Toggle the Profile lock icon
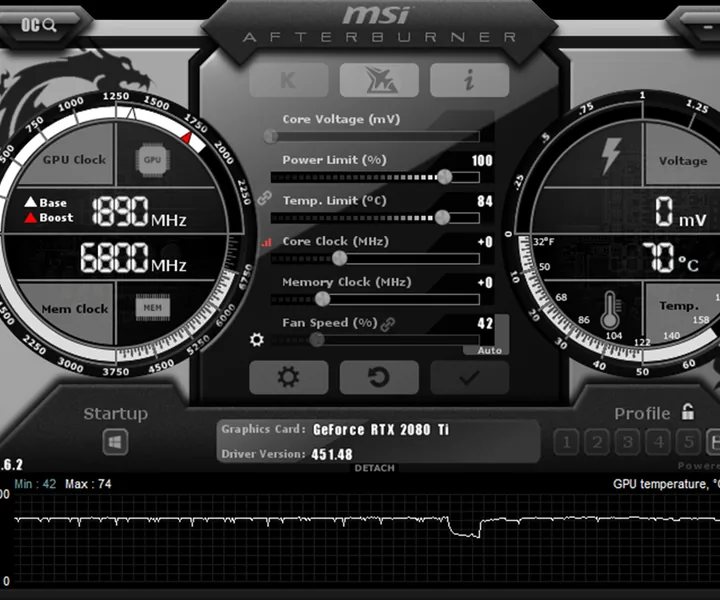This screenshot has height=600, width=720. (x=687, y=411)
